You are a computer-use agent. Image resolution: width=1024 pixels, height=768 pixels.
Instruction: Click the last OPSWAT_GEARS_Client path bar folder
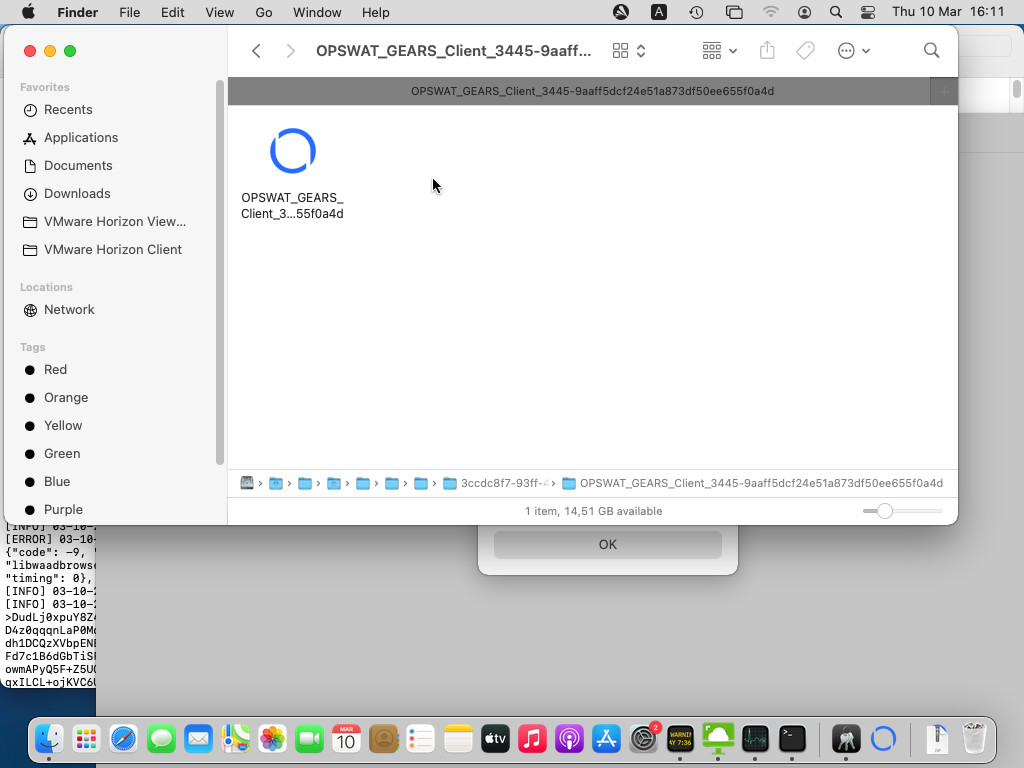pos(752,484)
